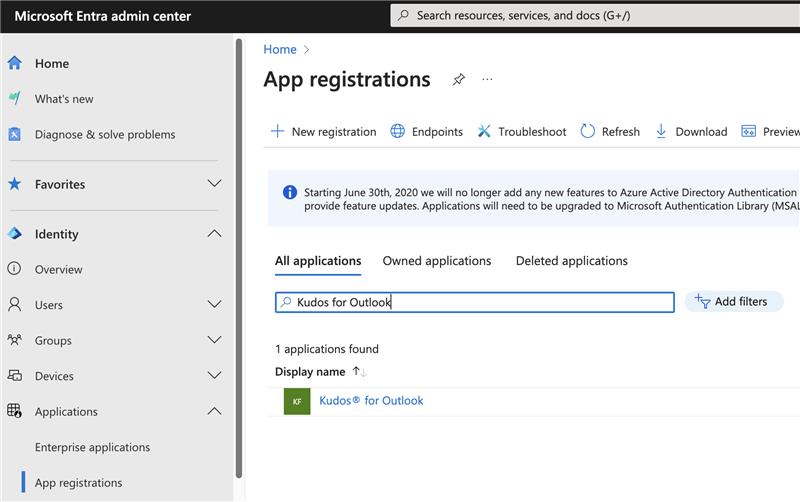Click the Download arrow icon
Image resolution: width=800 pixels, height=502 pixels.
(x=661, y=131)
